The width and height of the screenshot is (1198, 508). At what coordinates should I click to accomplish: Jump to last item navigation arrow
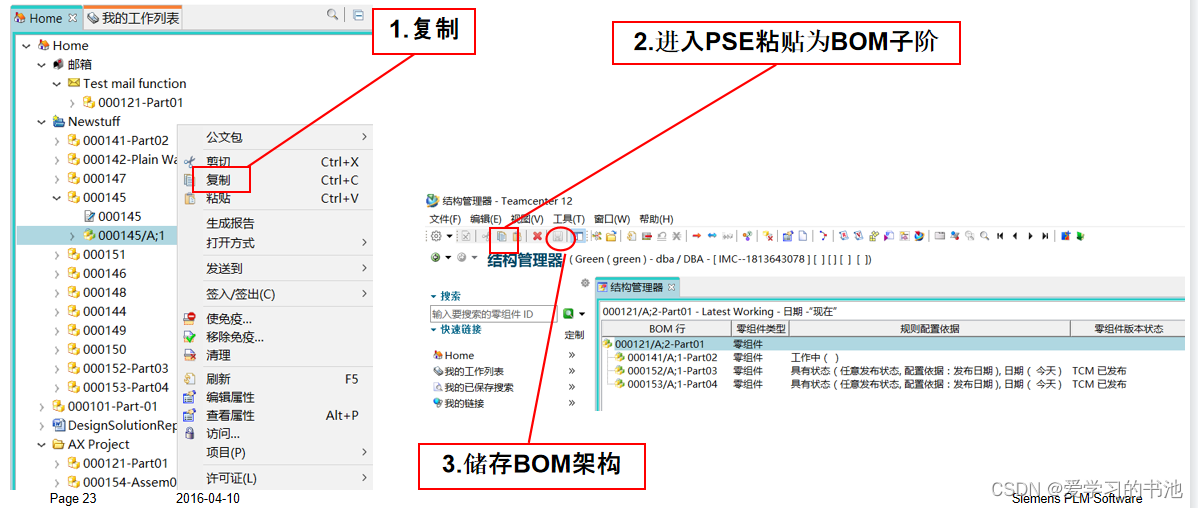click(x=1045, y=236)
